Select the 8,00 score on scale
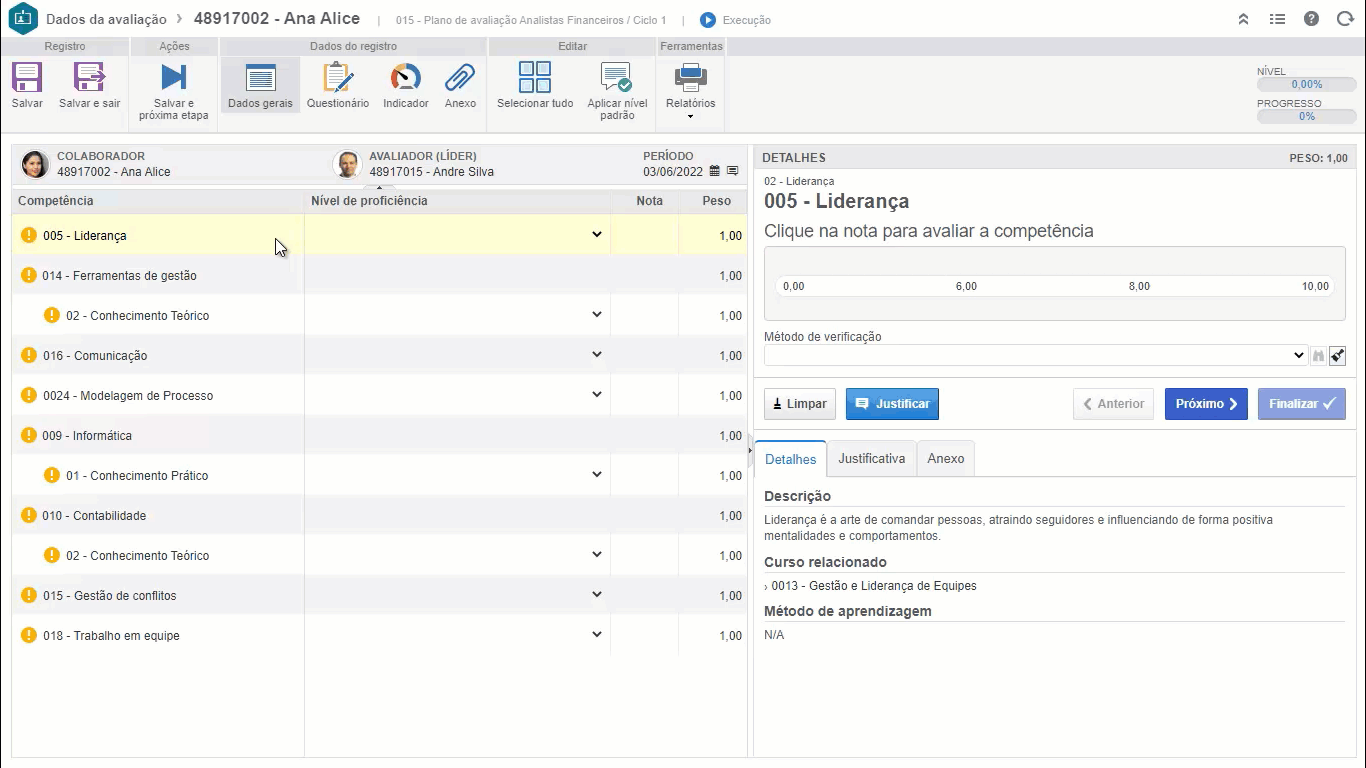Screen dimensions: 1366x768 [x=1139, y=286]
